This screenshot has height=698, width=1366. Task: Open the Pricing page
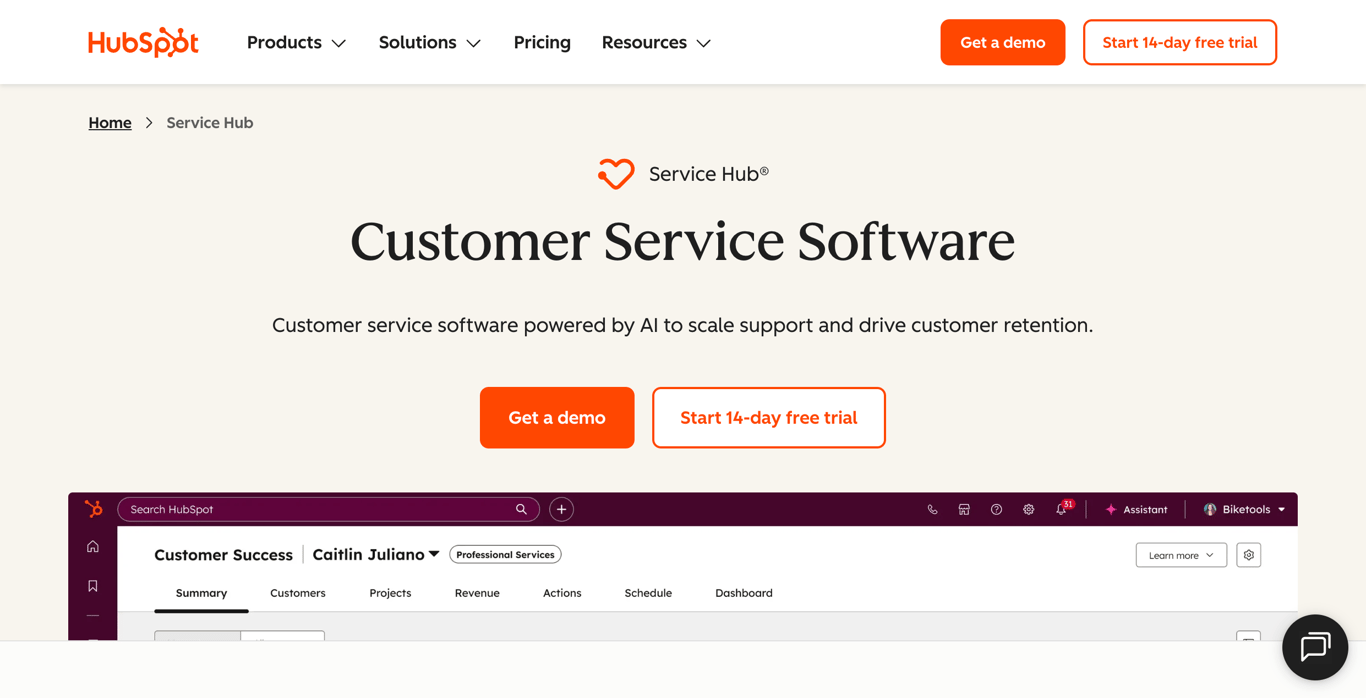542,42
